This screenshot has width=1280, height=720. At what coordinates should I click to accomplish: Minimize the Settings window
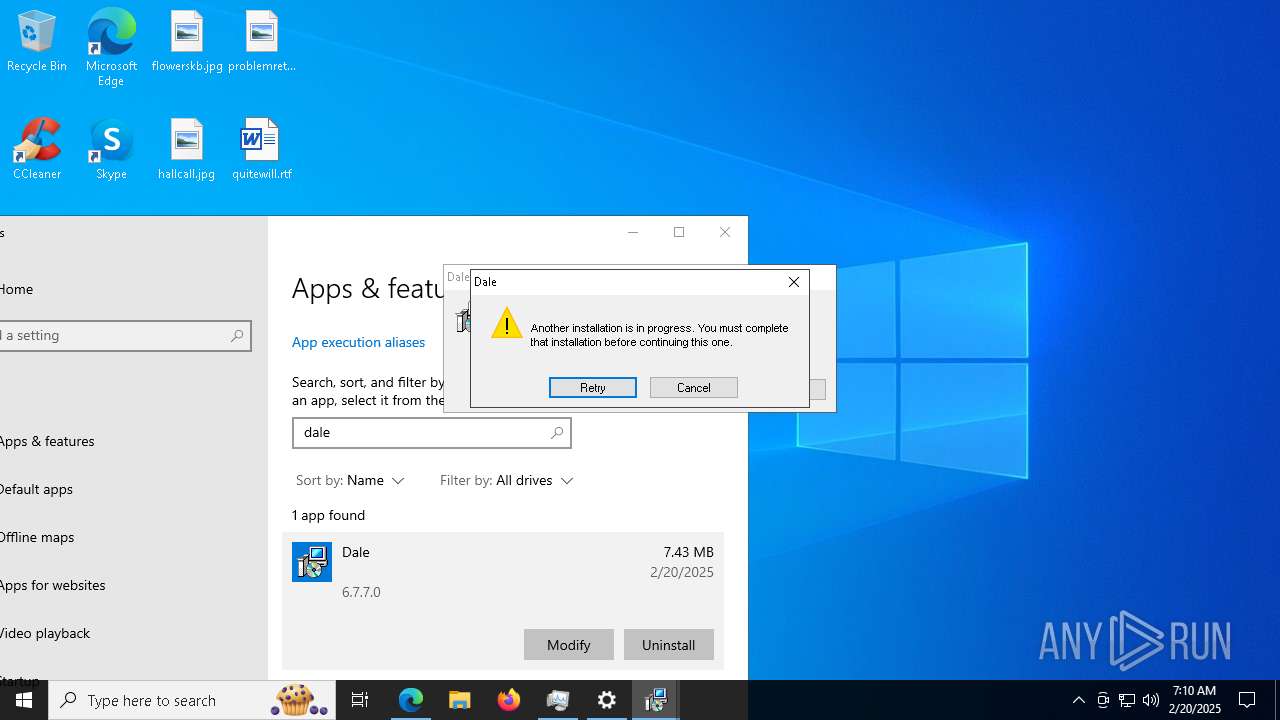click(x=633, y=232)
